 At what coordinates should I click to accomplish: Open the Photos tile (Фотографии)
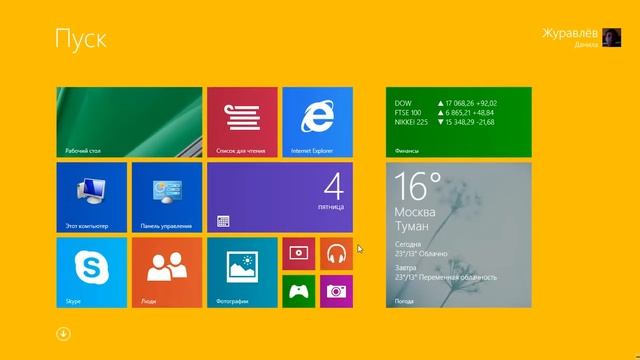tap(242, 273)
